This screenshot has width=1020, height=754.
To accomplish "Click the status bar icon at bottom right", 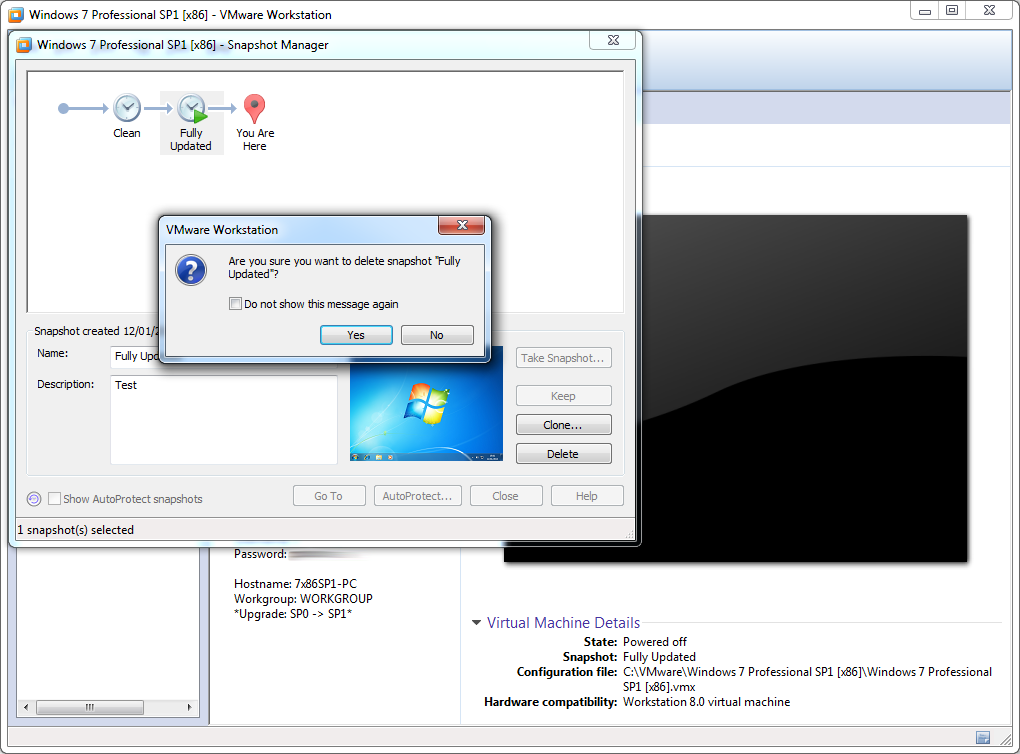I will (x=983, y=738).
